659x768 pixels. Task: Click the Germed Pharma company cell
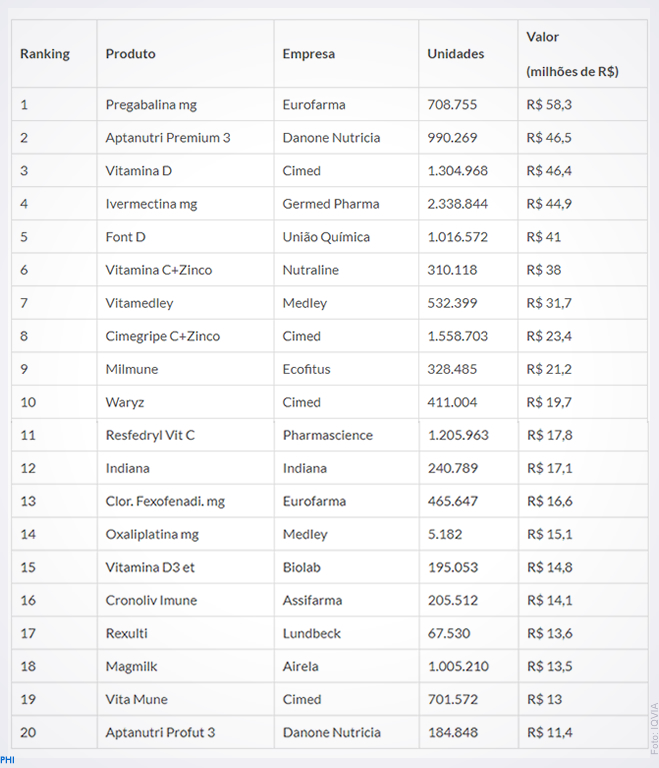[x=331, y=204]
